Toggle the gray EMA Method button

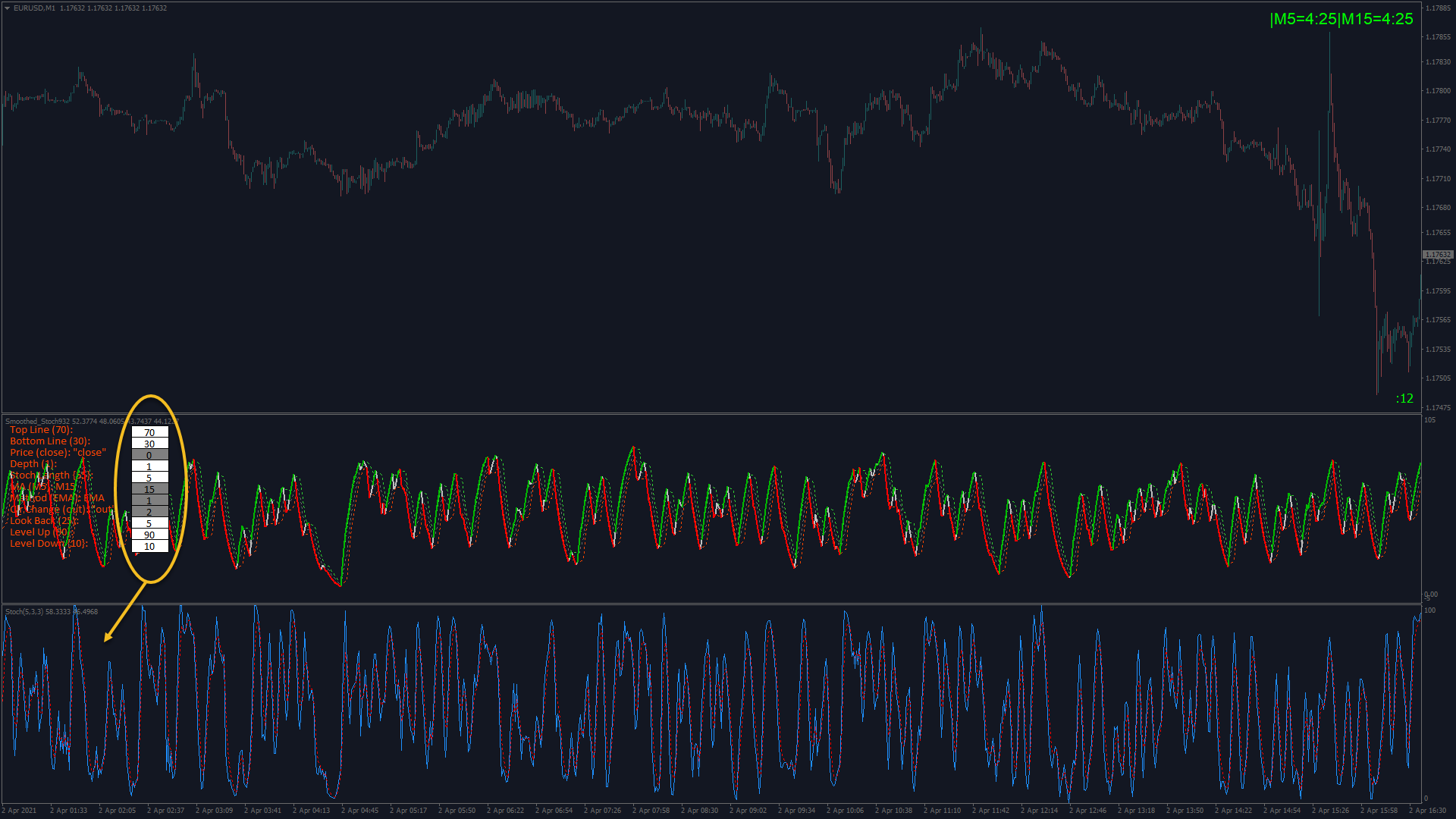click(149, 500)
